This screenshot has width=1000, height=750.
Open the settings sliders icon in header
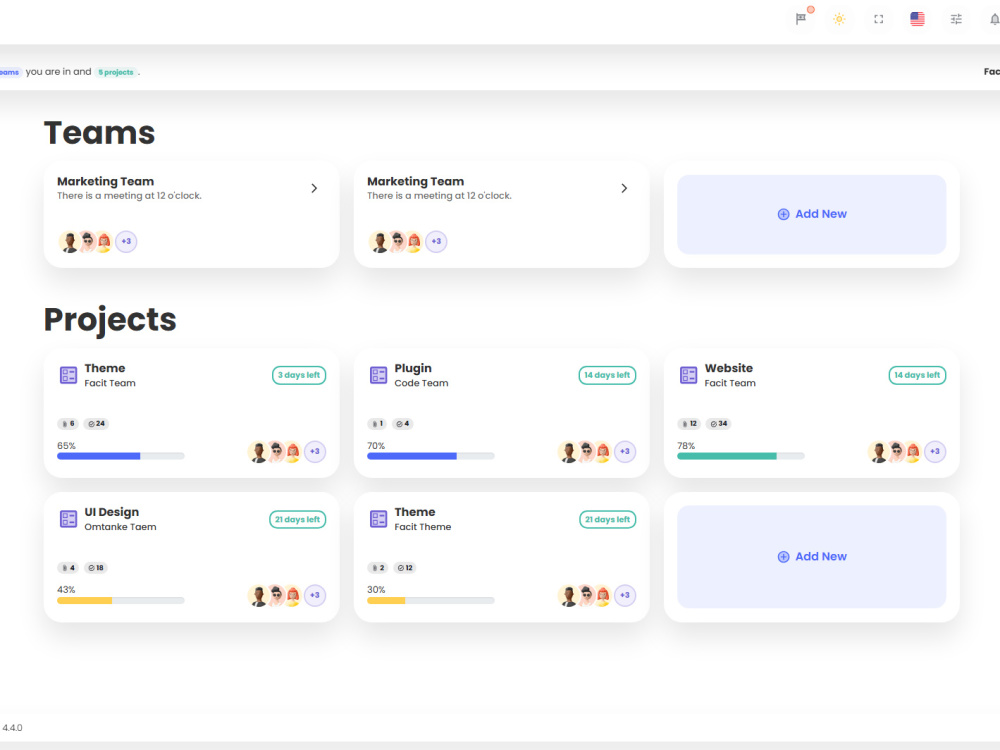pos(956,19)
